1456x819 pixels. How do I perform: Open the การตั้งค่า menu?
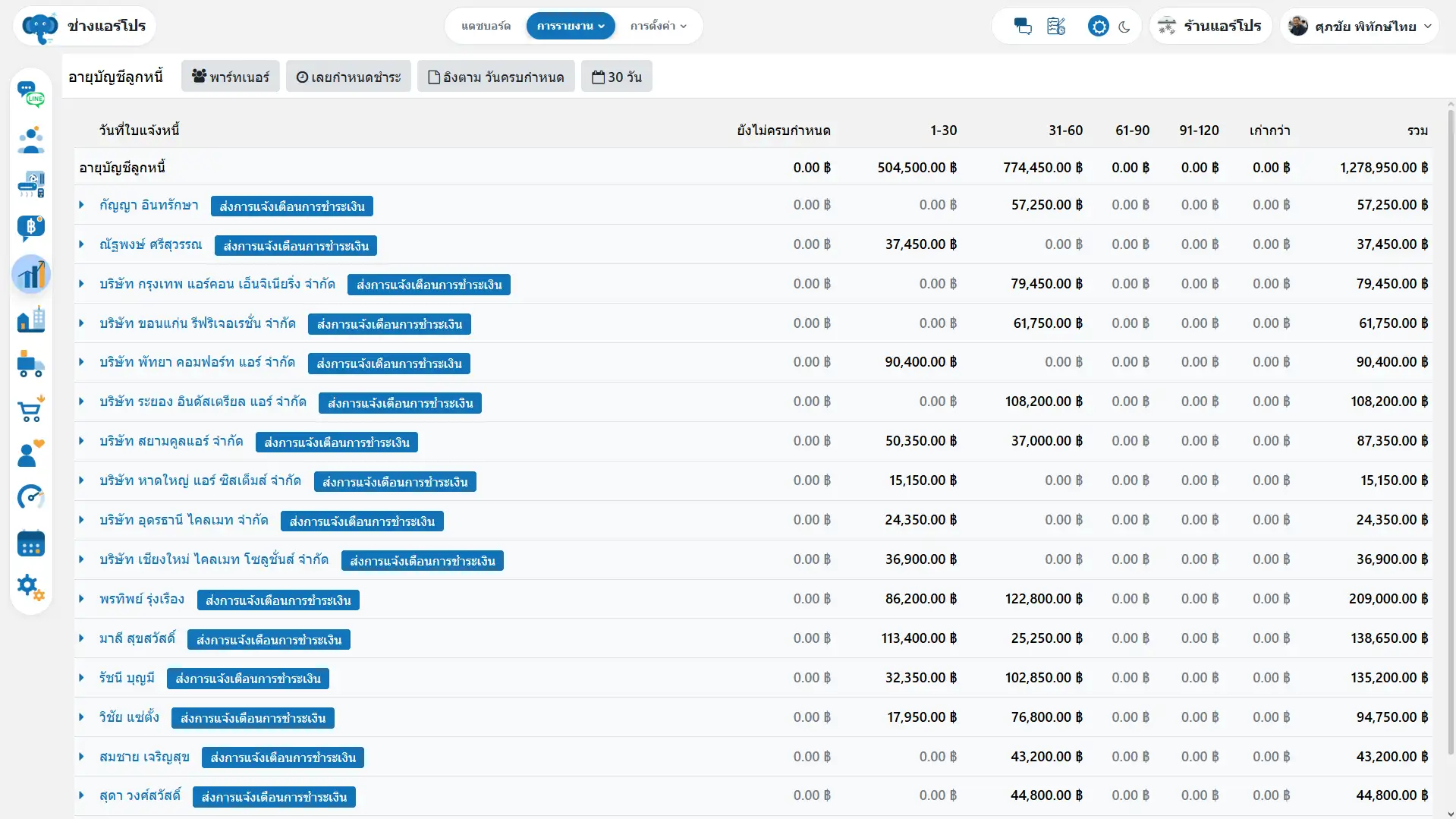[x=658, y=26]
